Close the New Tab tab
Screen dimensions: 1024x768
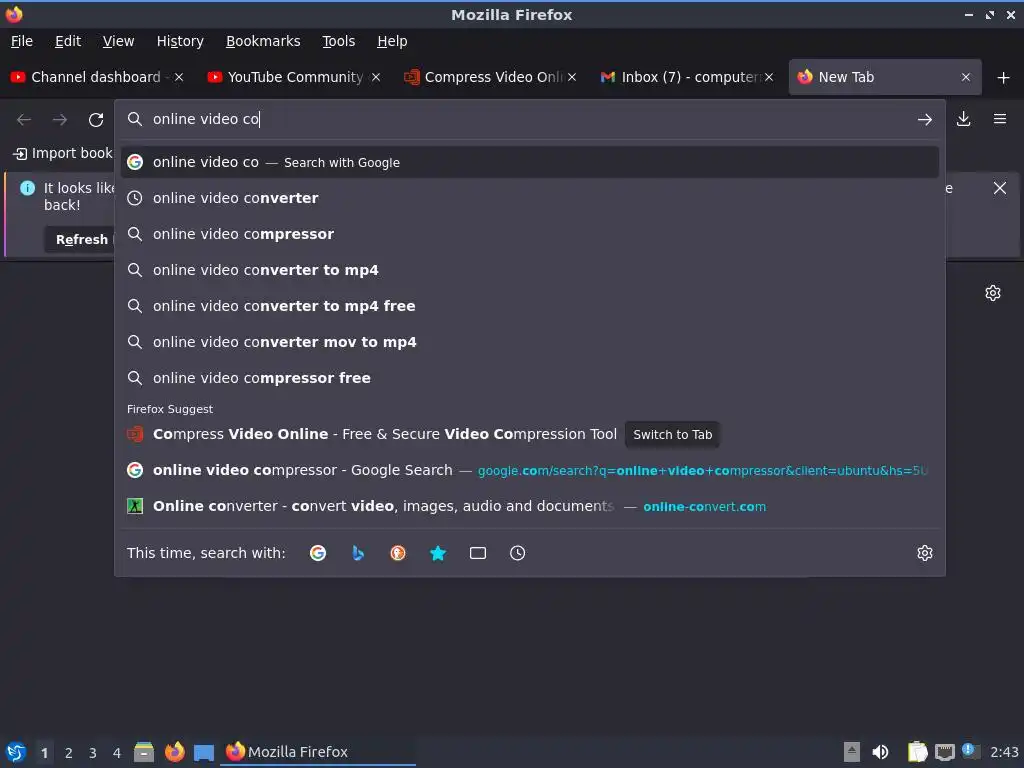(965, 77)
